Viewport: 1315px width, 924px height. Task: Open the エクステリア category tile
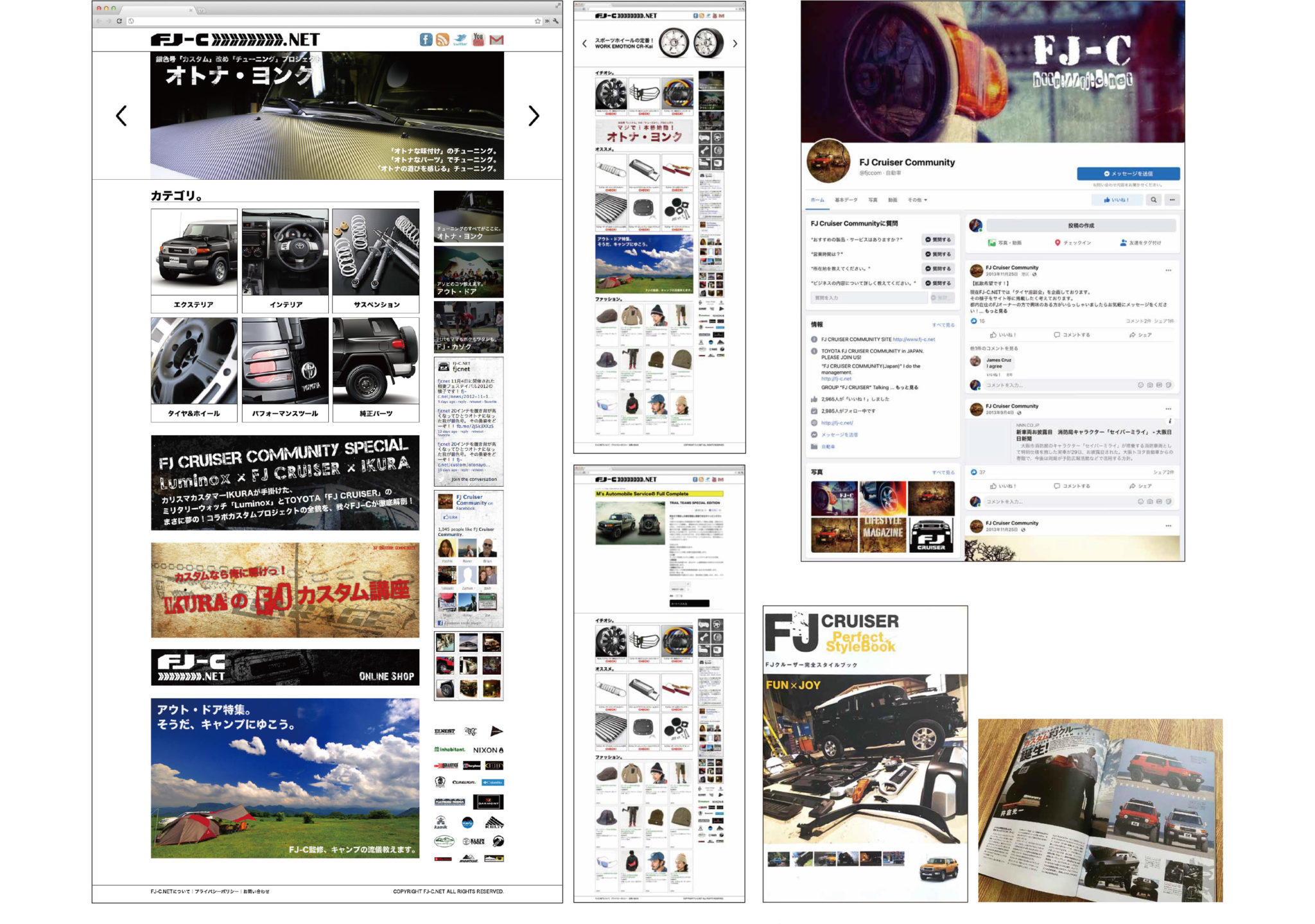coord(194,261)
